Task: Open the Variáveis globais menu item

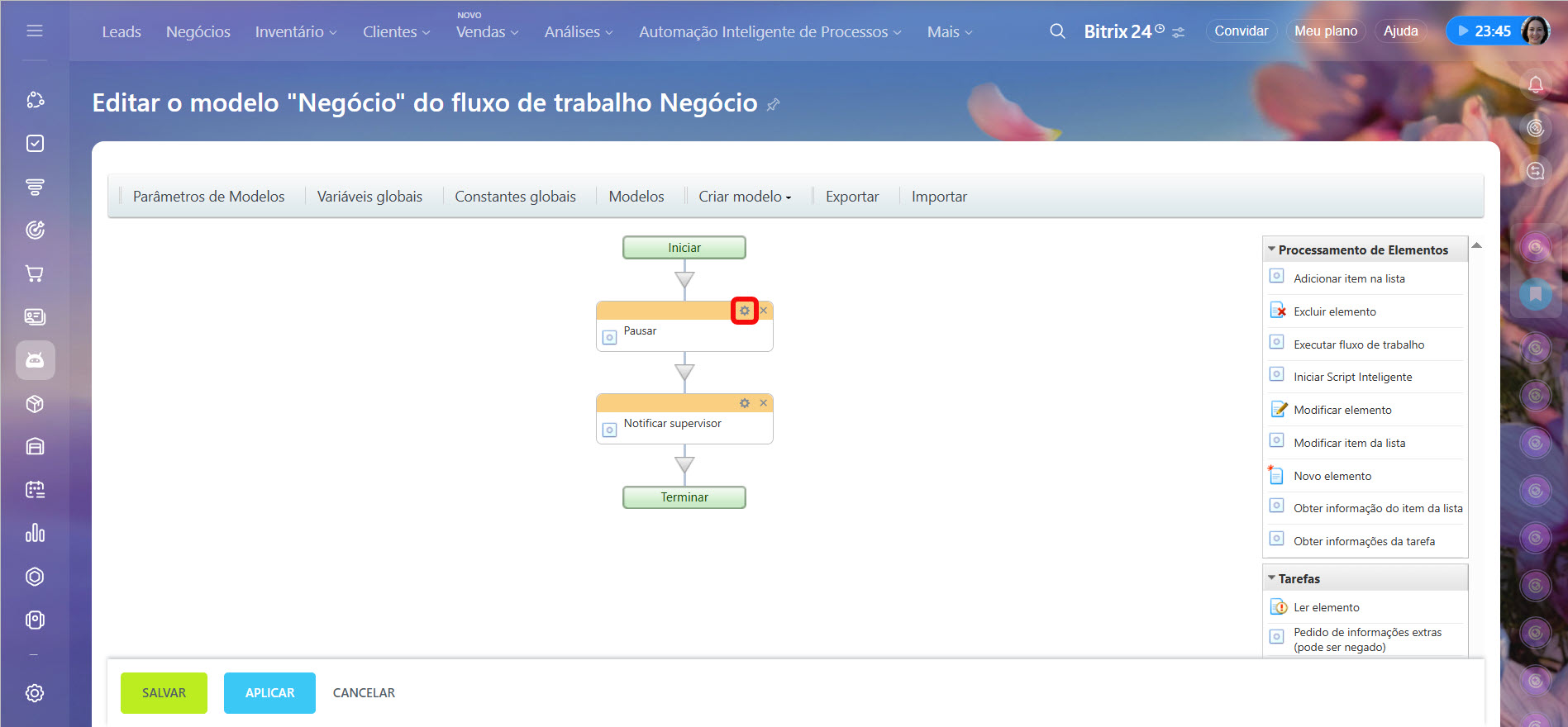Action: coord(369,197)
